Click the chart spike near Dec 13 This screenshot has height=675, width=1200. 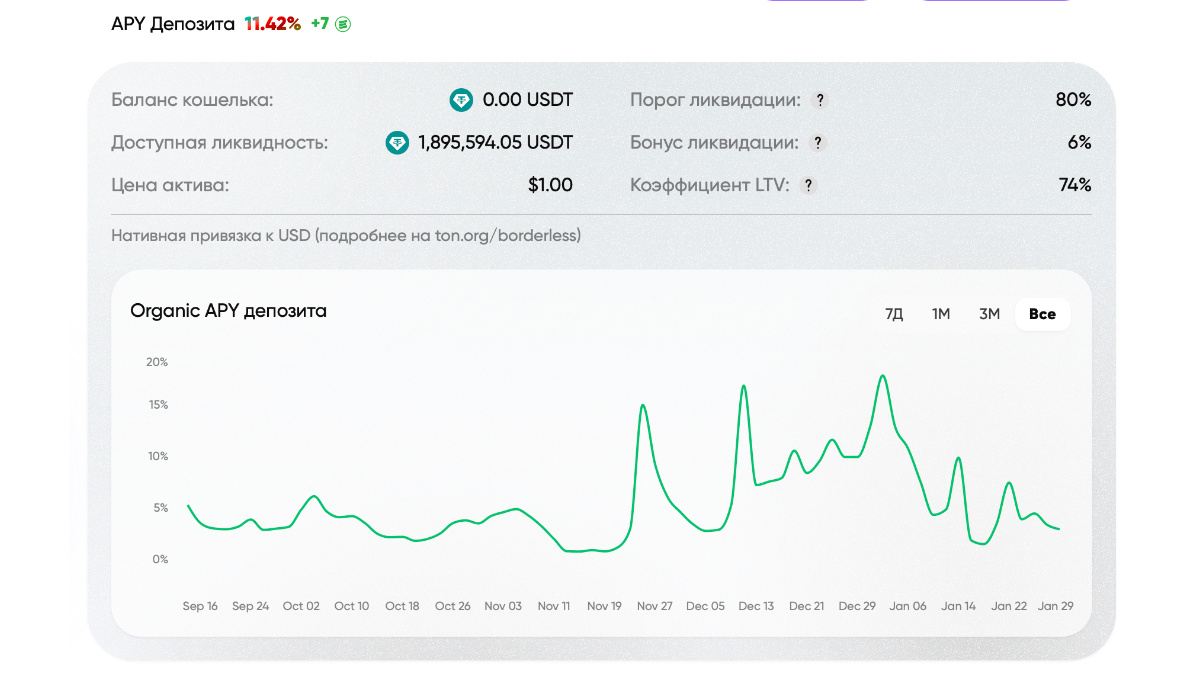[x=744, y=386]
